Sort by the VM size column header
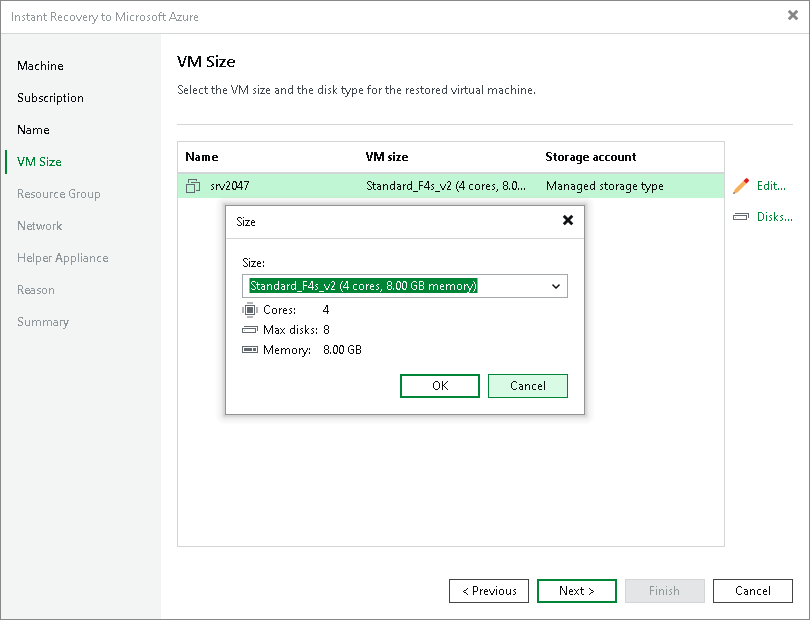810x620 pixels. coord(387,157)
